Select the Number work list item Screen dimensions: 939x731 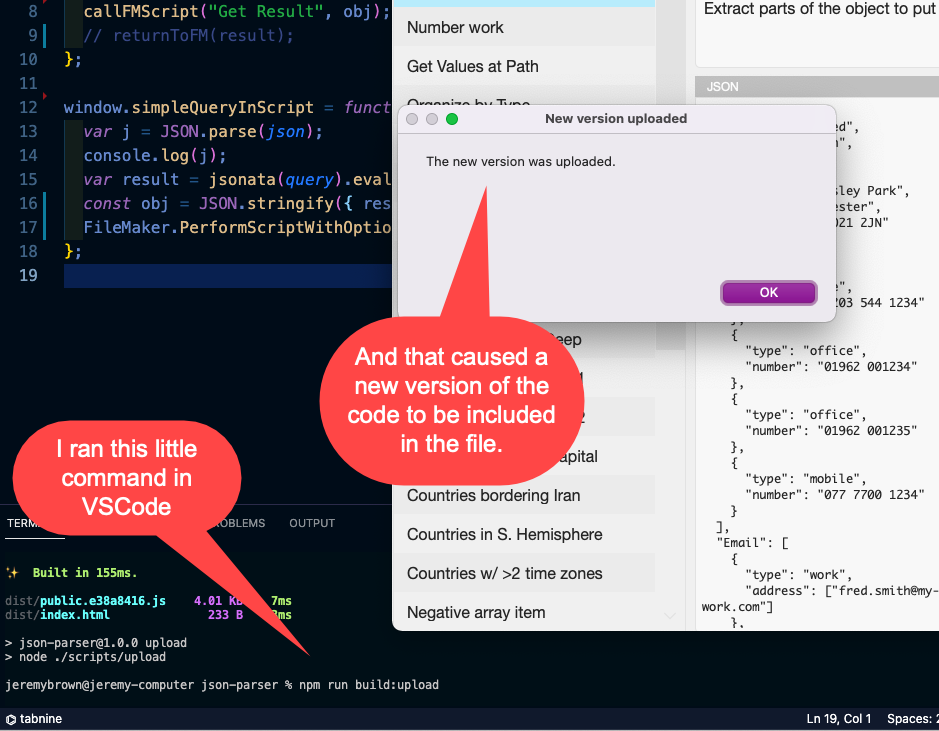(524, 28)
